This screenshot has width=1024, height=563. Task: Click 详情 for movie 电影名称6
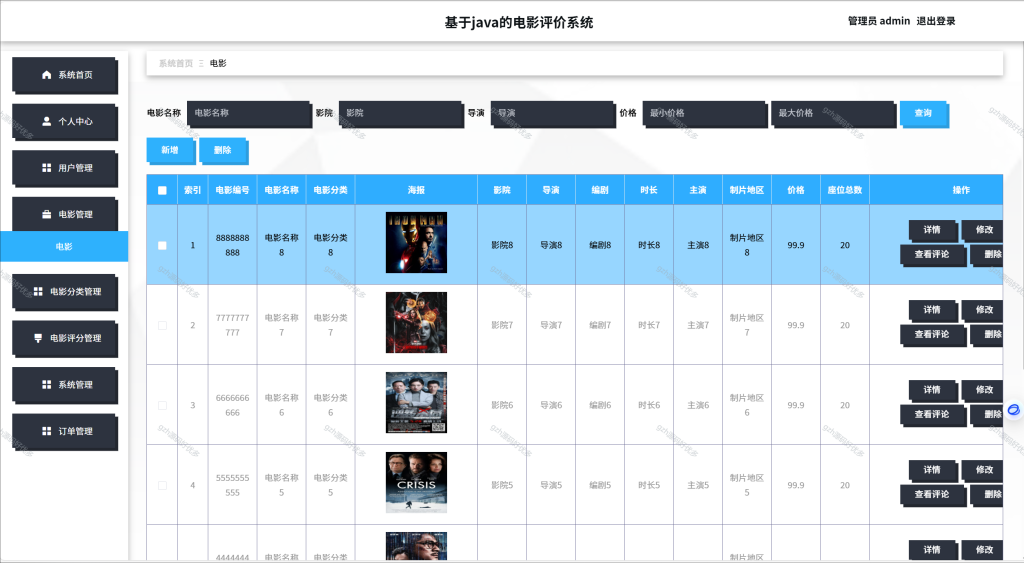coord(933,390)
